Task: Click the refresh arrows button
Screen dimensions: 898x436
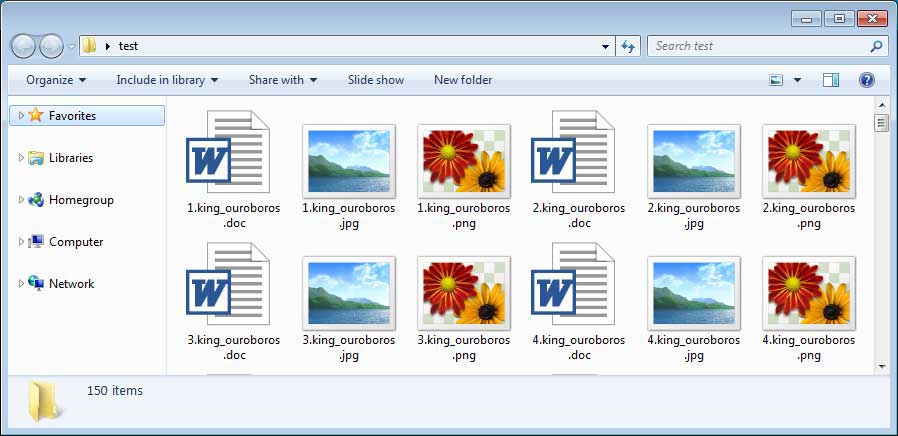Action: click(x=628, y=46)
